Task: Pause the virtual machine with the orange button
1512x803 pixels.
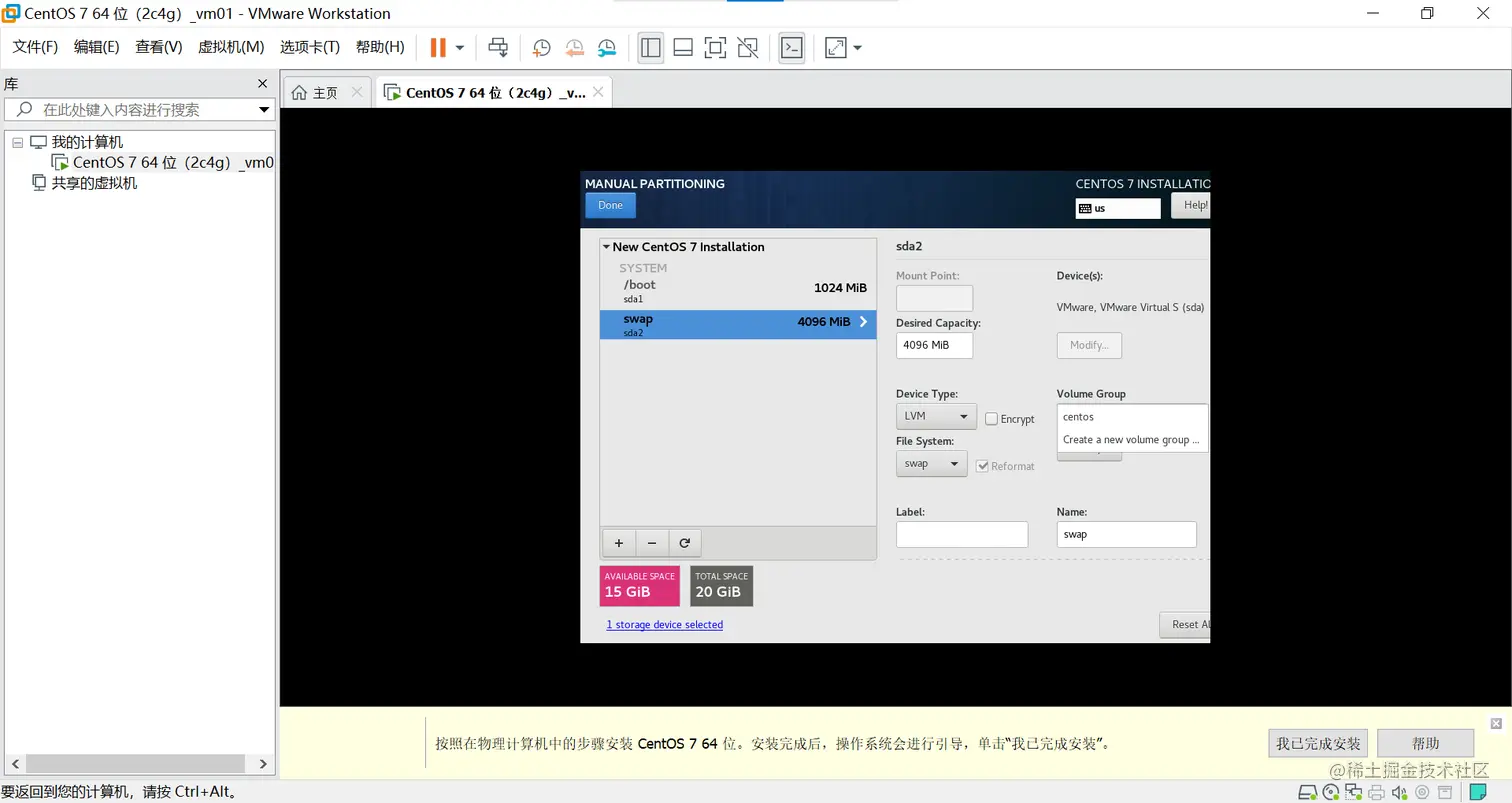Action: coord(438,47)
